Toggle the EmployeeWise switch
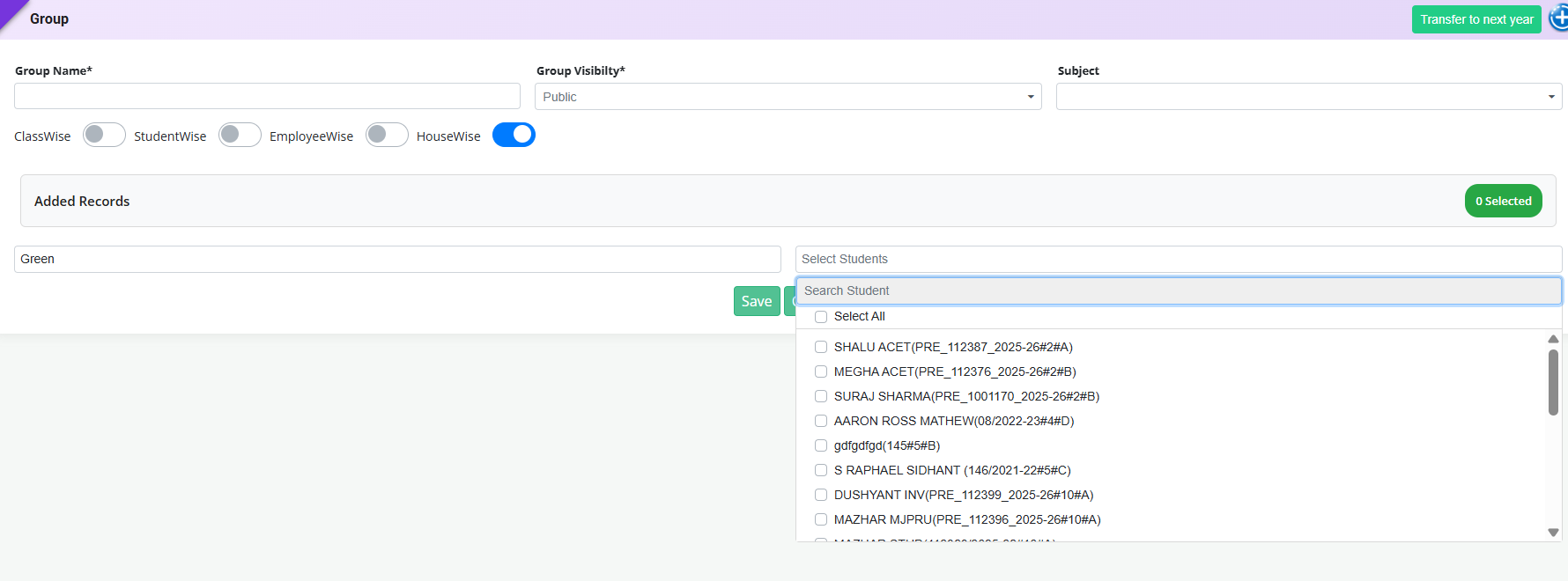 [x=387, y=135]
